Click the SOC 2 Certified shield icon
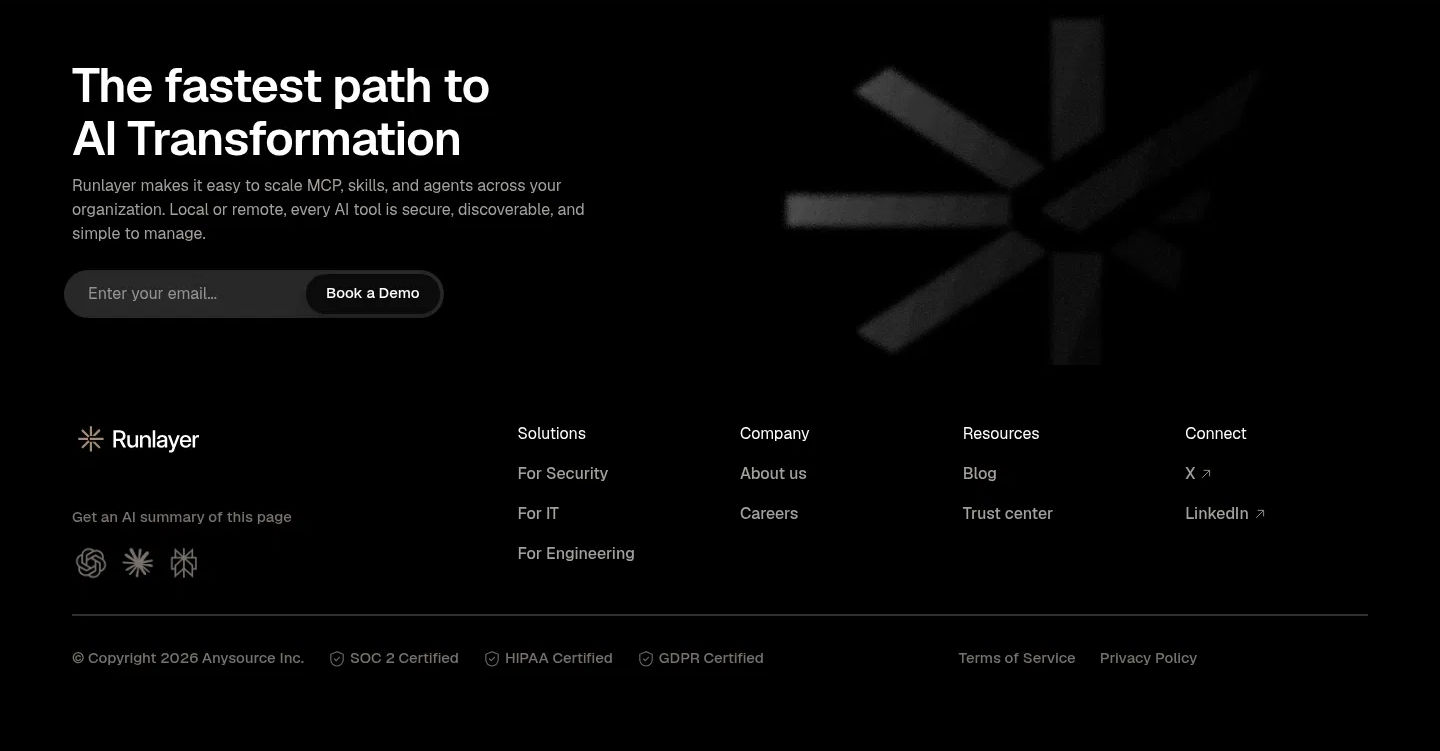Viewport: 1440px width, 751px height. click(337, 659)
